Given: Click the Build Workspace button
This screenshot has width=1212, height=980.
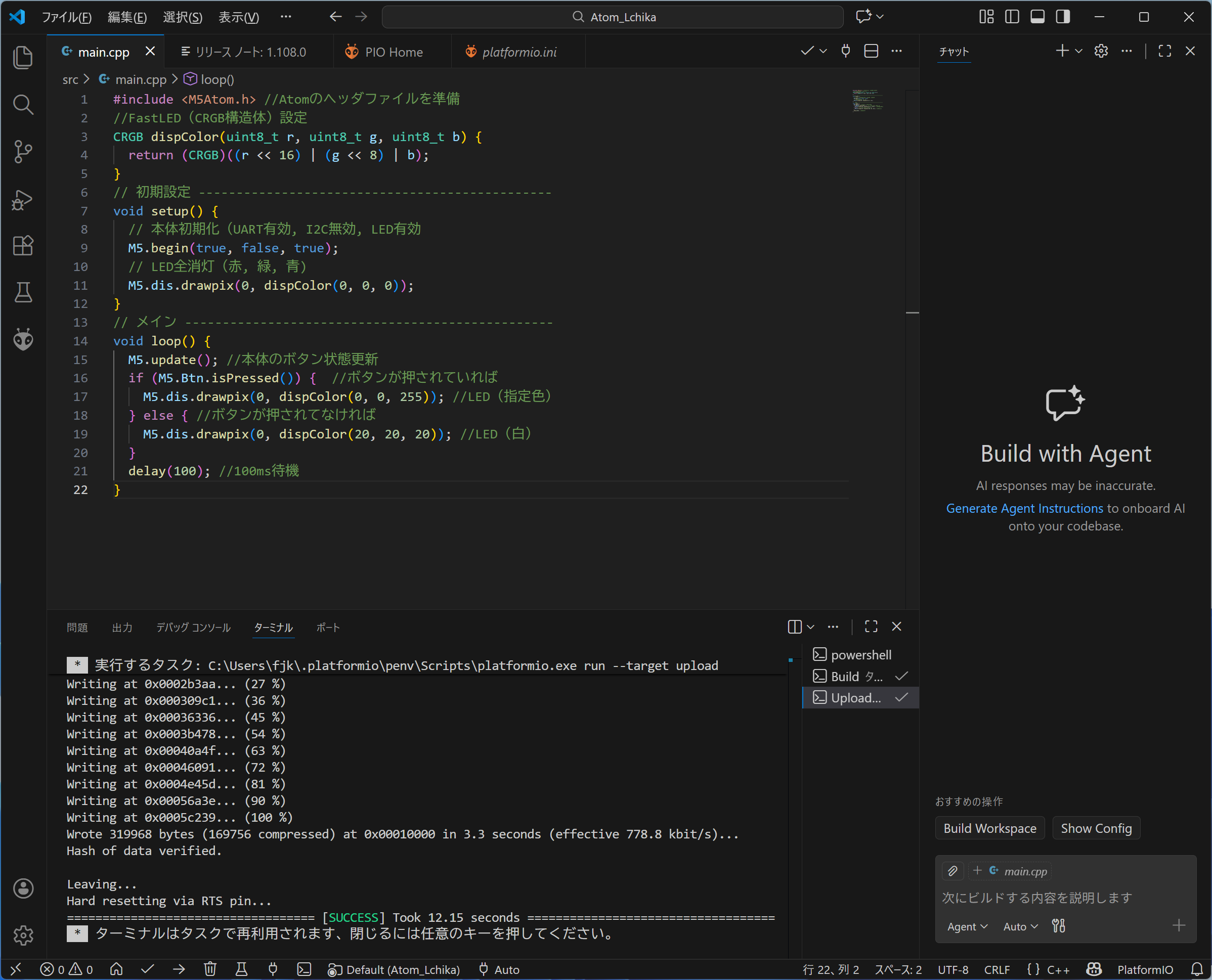Looking at the screenshot, I should click(x=989, y=828).
